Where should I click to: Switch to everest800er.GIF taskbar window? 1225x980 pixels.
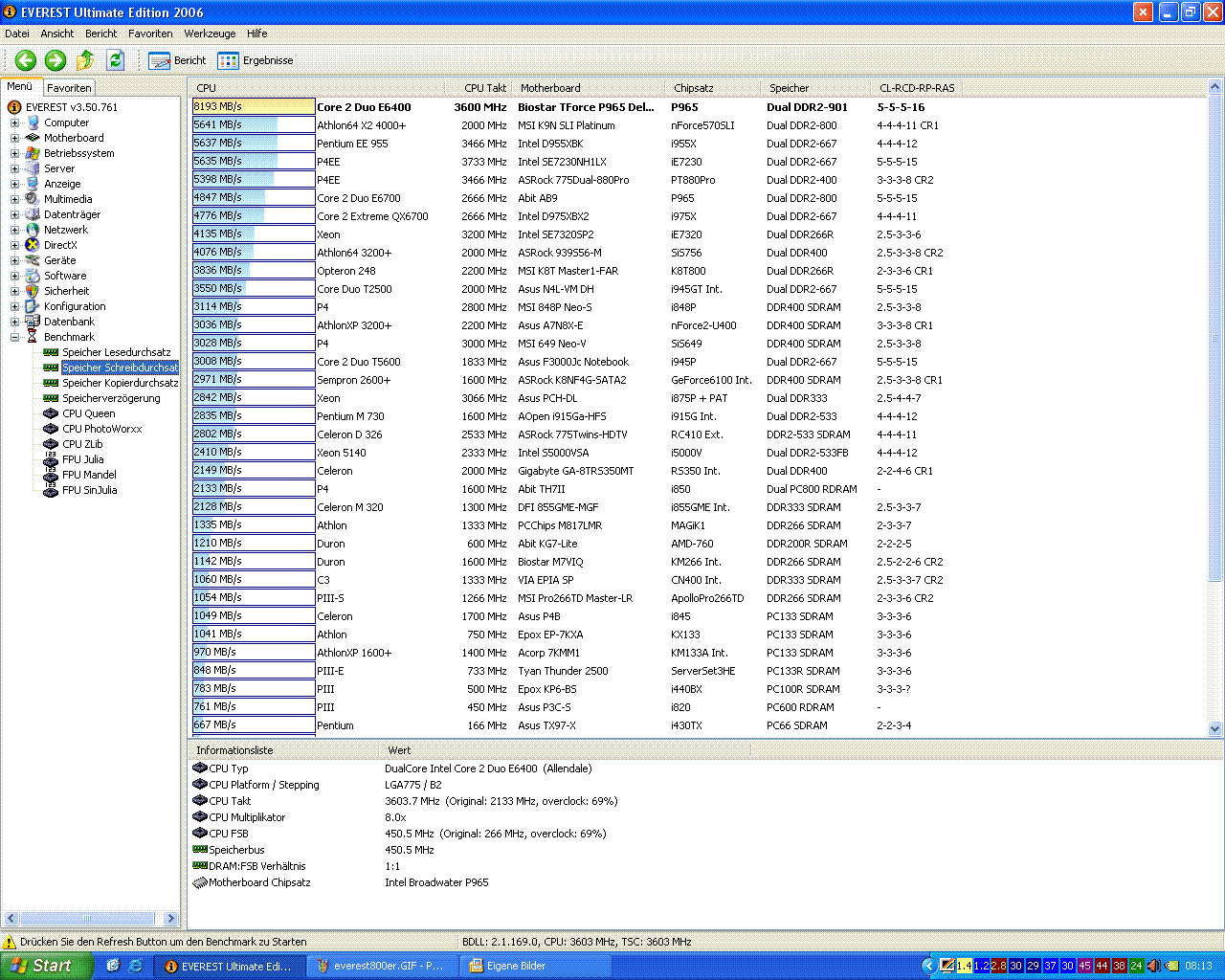(382, 966)
